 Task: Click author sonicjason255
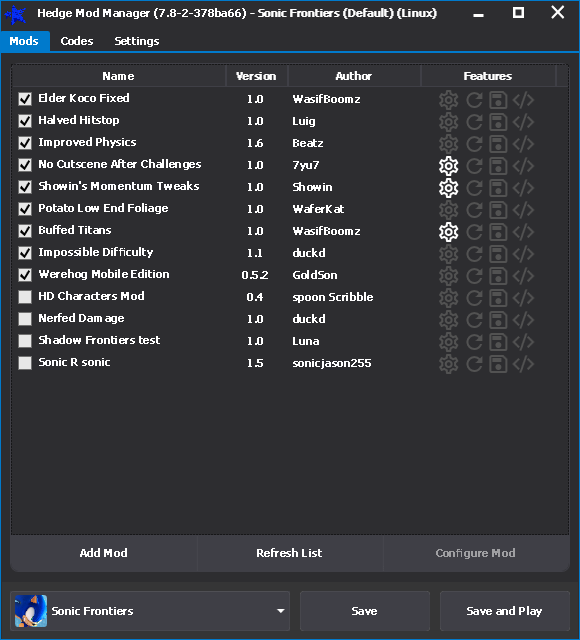pyautogui.click(x=332, y=363)
